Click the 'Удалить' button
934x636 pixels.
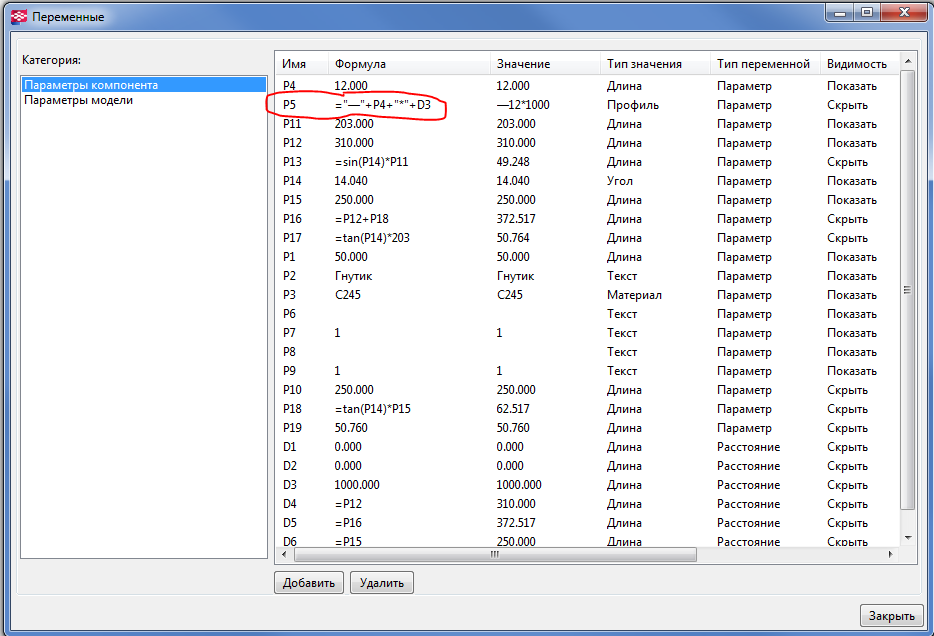pyautogui.click(x=381, y=583)
